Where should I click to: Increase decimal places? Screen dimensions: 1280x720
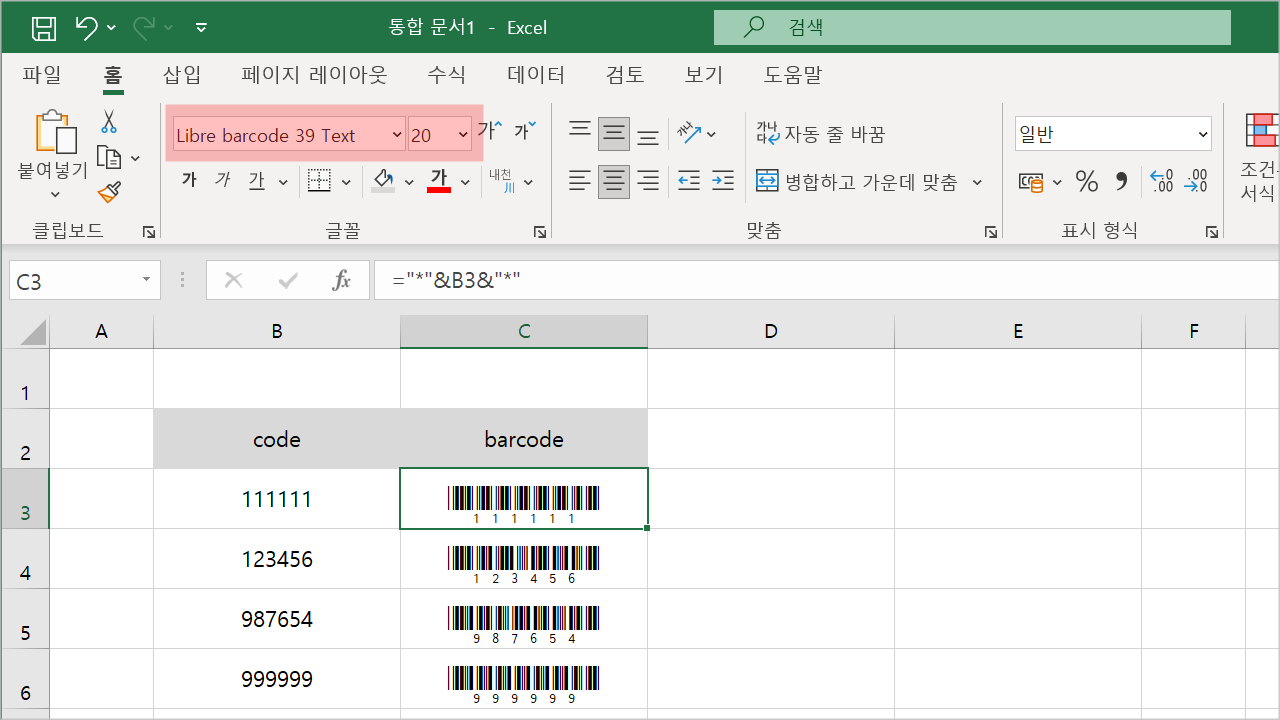click(1162, 181)
